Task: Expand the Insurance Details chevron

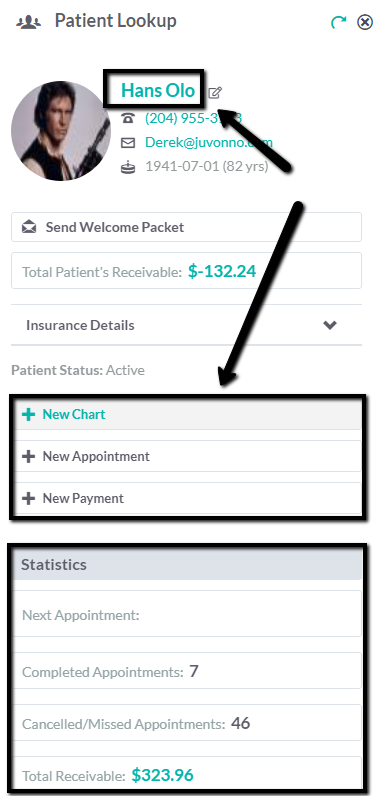Action: (330, 325)
